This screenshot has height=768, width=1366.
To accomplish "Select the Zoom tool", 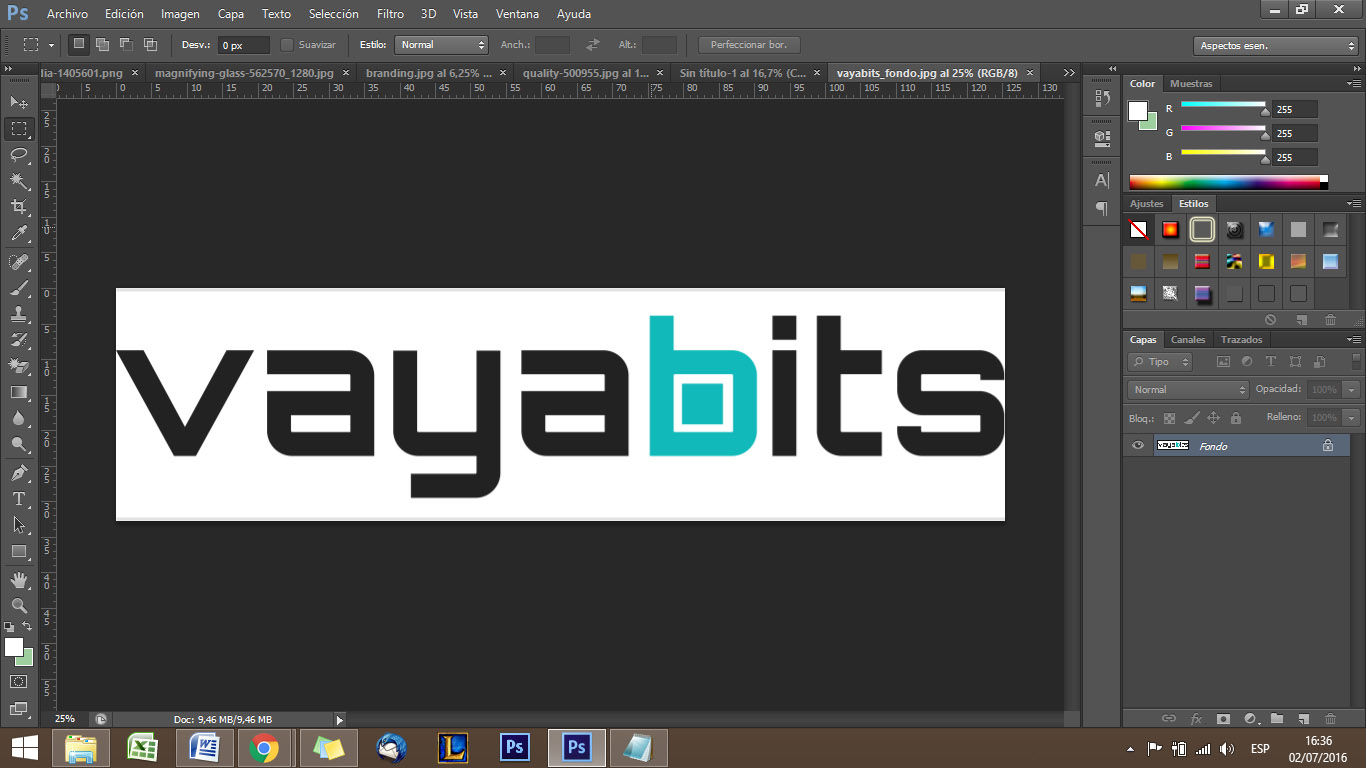I will [19, 605].
